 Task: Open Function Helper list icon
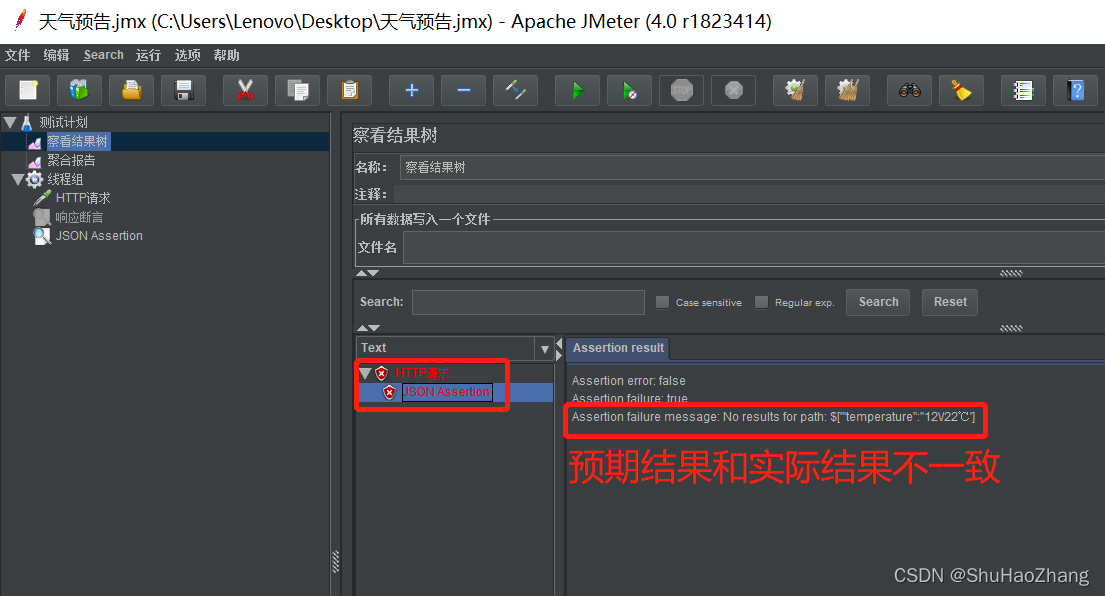1023,90
